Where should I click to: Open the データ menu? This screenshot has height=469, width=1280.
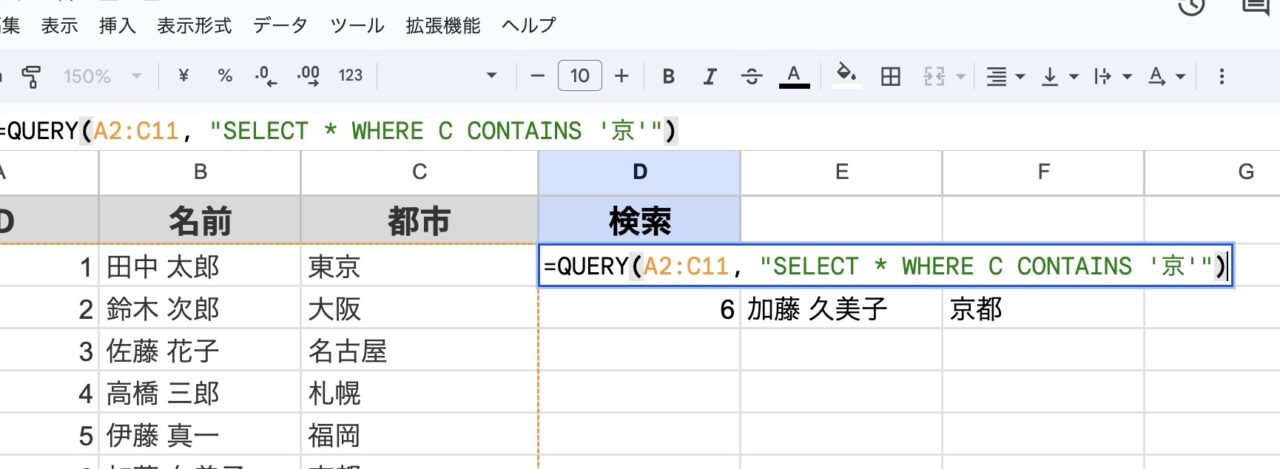pyautogui.click(x=281, y=26)
